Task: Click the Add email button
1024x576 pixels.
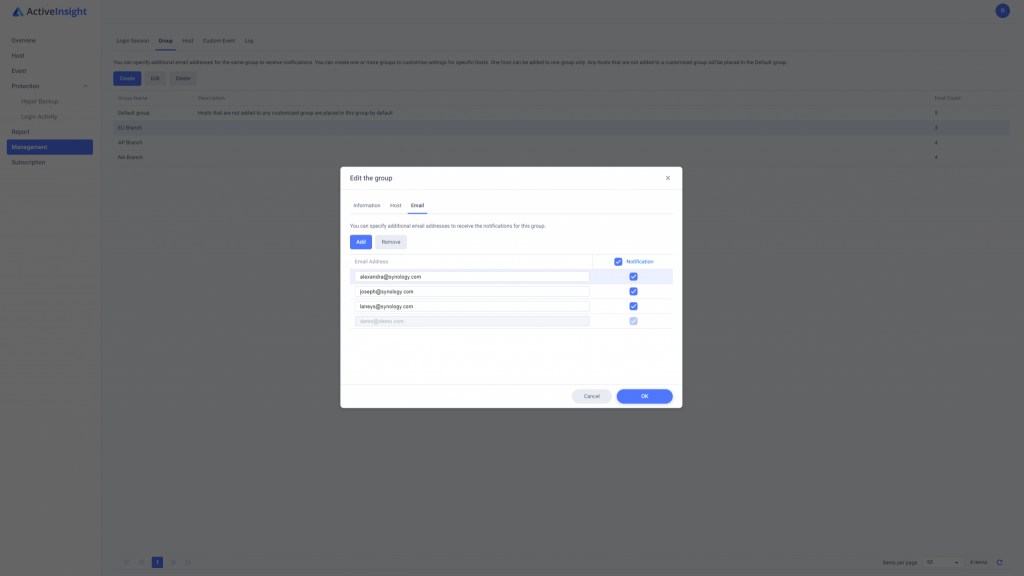Action: (x=360, y=242)
